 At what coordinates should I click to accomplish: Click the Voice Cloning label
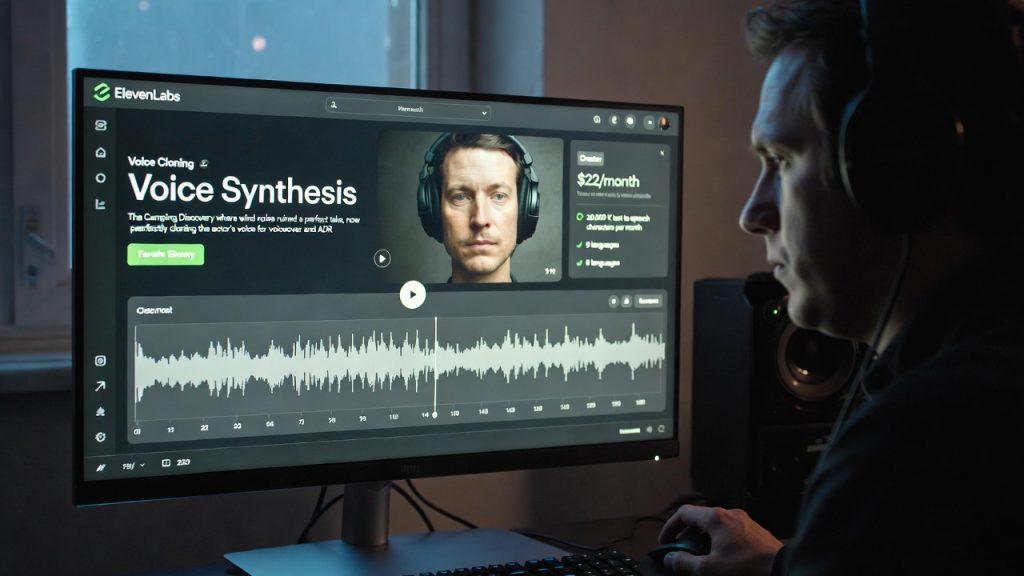(x=161, y=162)
